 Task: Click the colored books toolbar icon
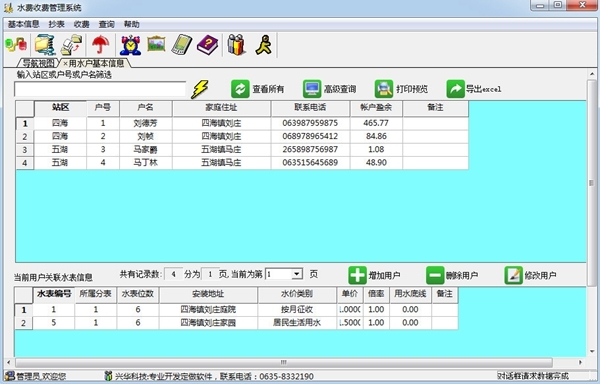[236, 45]
